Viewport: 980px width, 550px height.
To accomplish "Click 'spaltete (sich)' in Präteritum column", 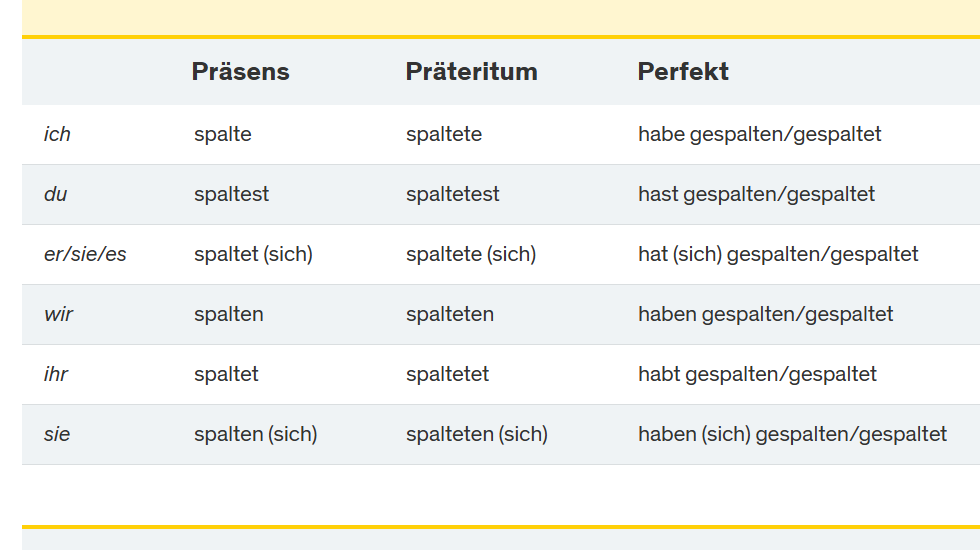I will point(470,254).
